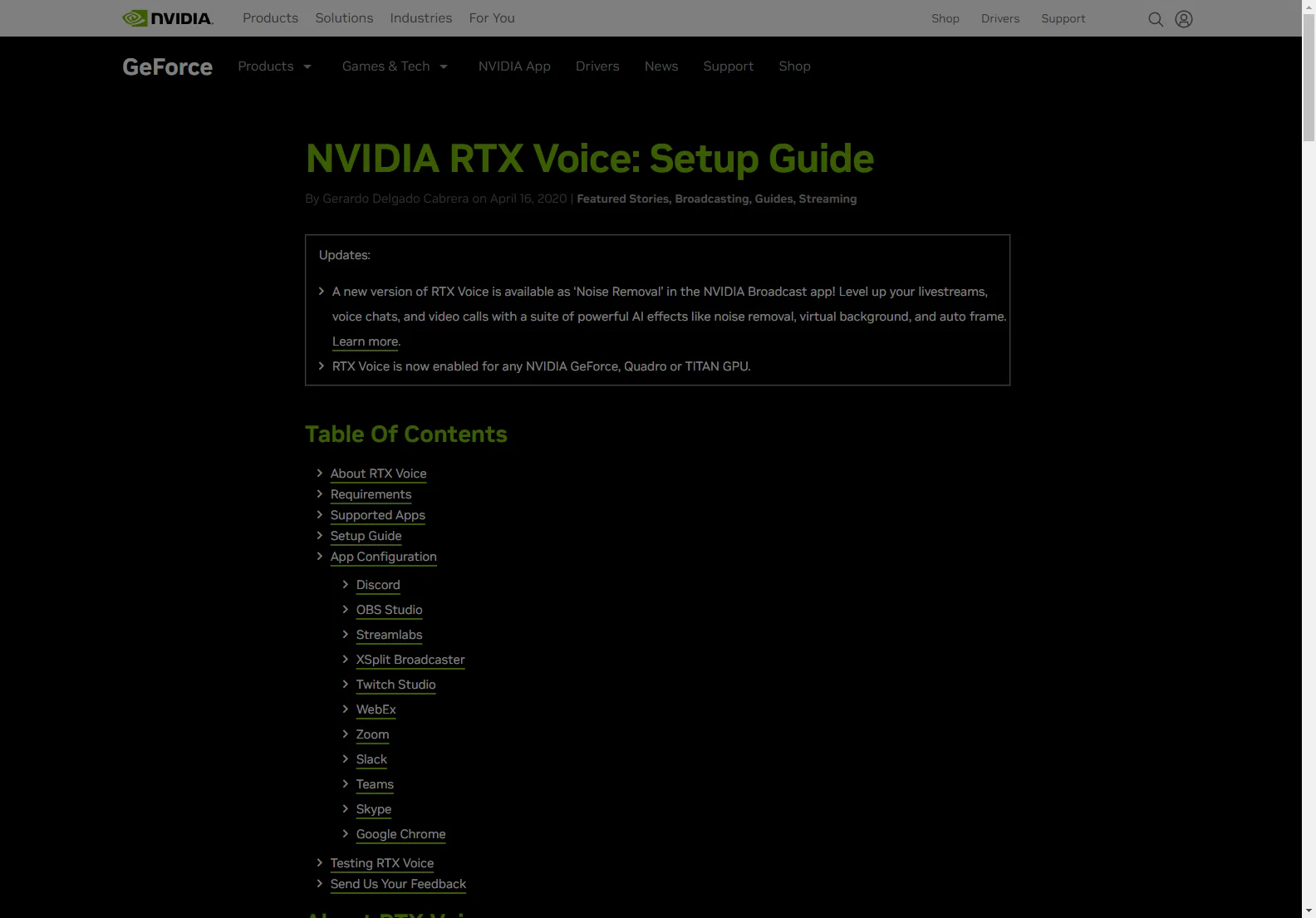The width and height of the screenshot is (1316, 918).
Task: Jump to Setup Guide section
Action: pos(366,536)
